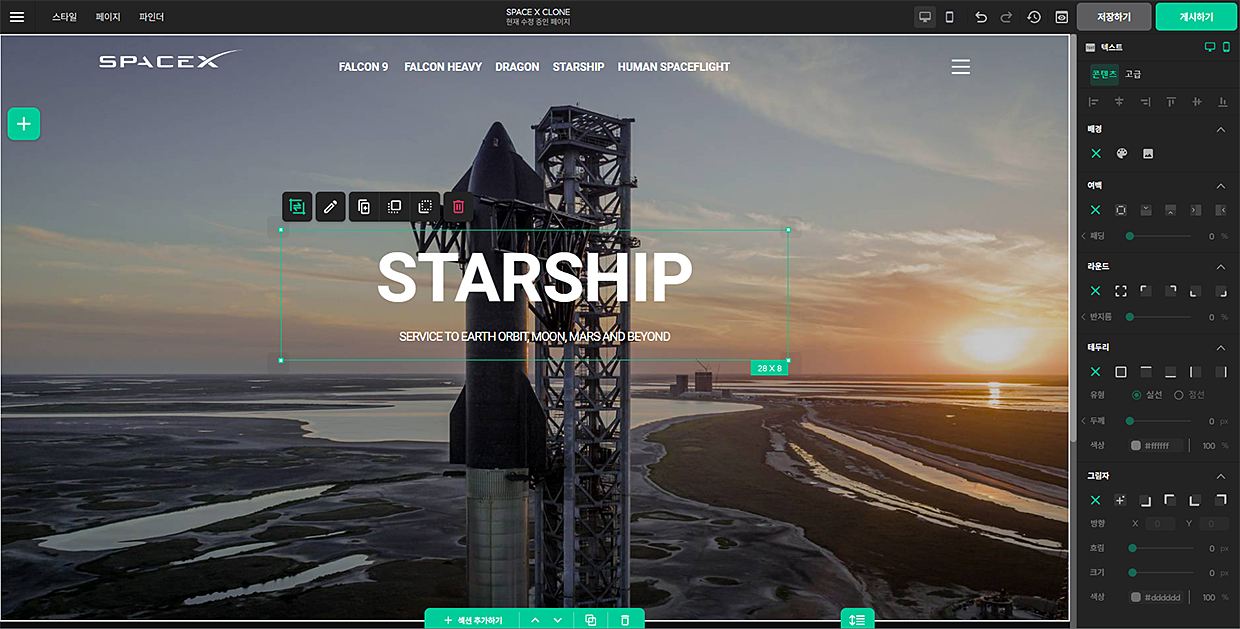This screenshot has width=1240, height=629.
Task: Adjust the 패딩 padding slider
Action: (1160, 236)
